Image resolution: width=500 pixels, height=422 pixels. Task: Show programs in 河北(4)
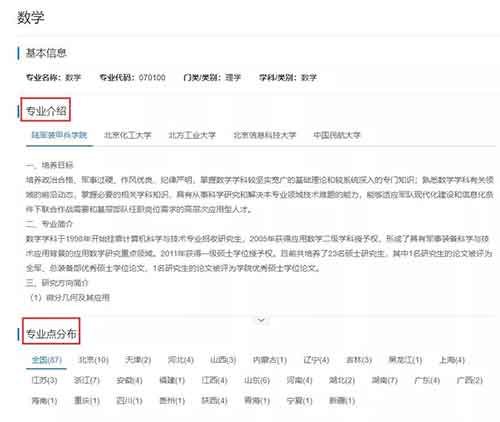[180, 360]
